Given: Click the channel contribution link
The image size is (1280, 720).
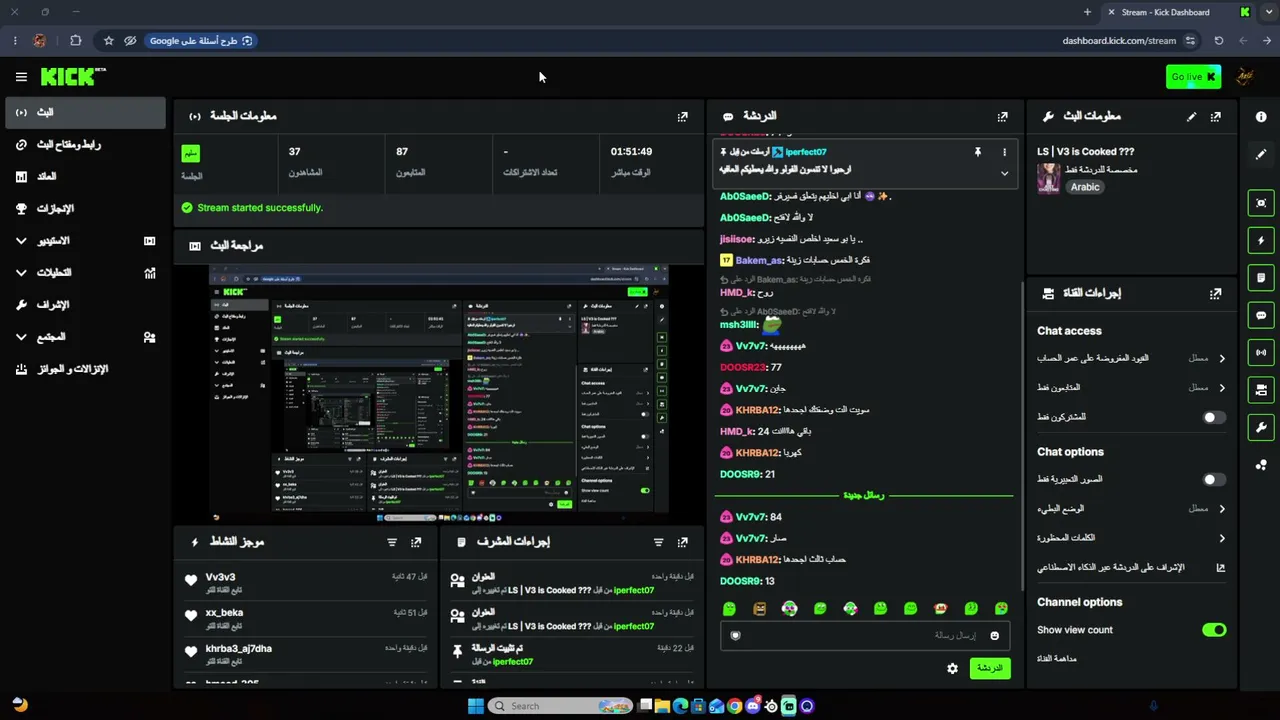Looking at the screenshot, I should pos(1057,659).
